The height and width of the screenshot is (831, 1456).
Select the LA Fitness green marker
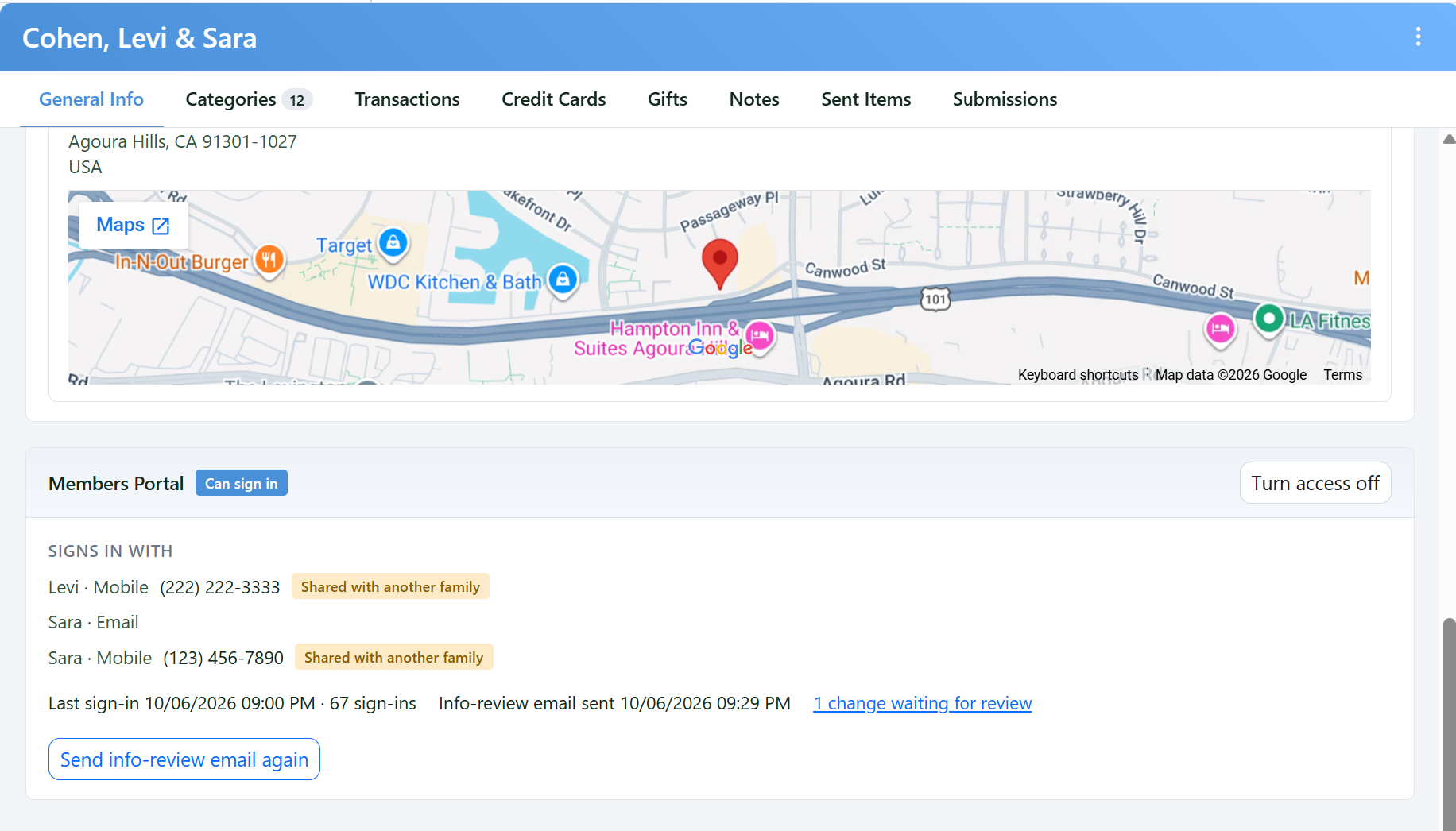(1269, 319)
